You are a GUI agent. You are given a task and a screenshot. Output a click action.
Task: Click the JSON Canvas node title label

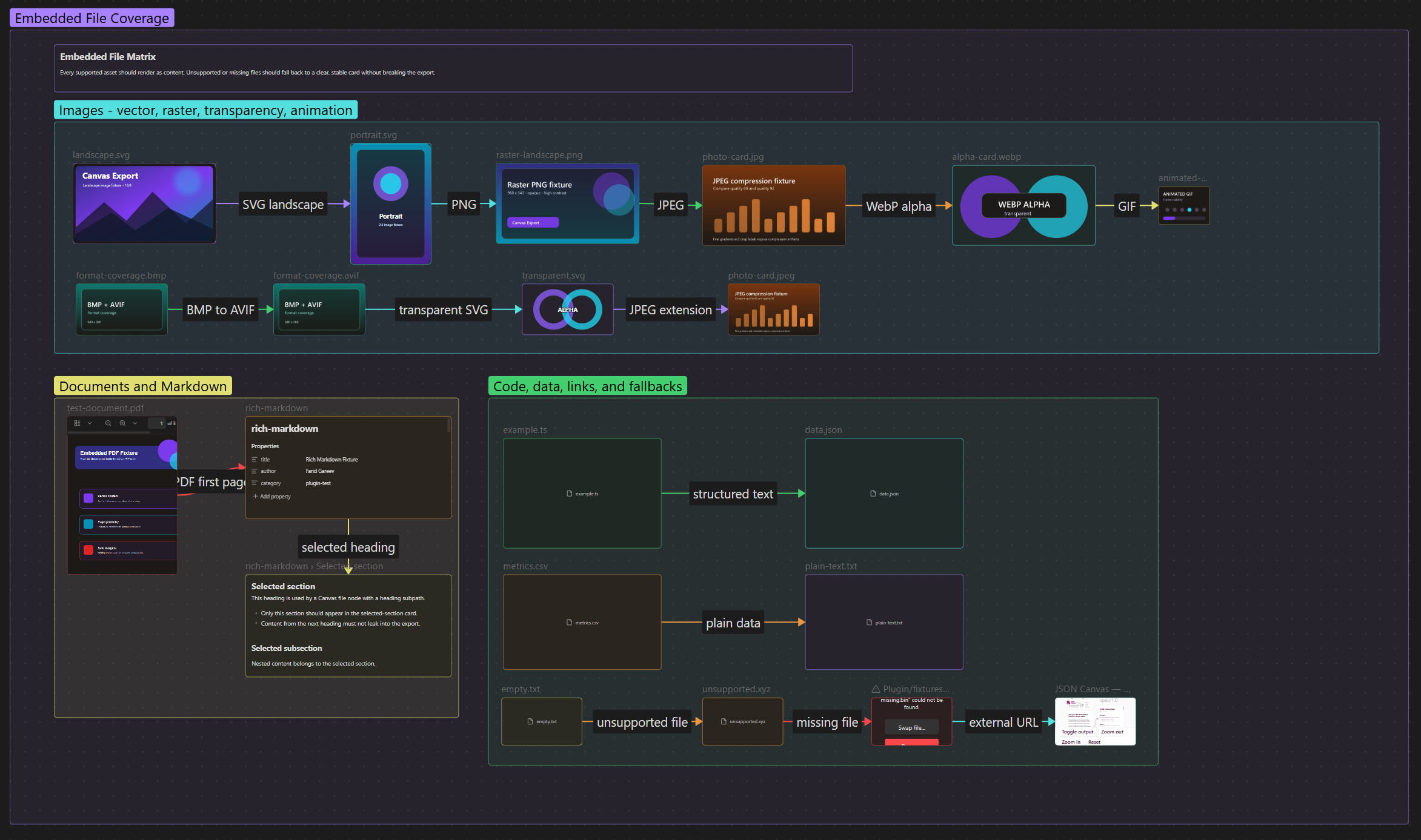coord(1092,689)
